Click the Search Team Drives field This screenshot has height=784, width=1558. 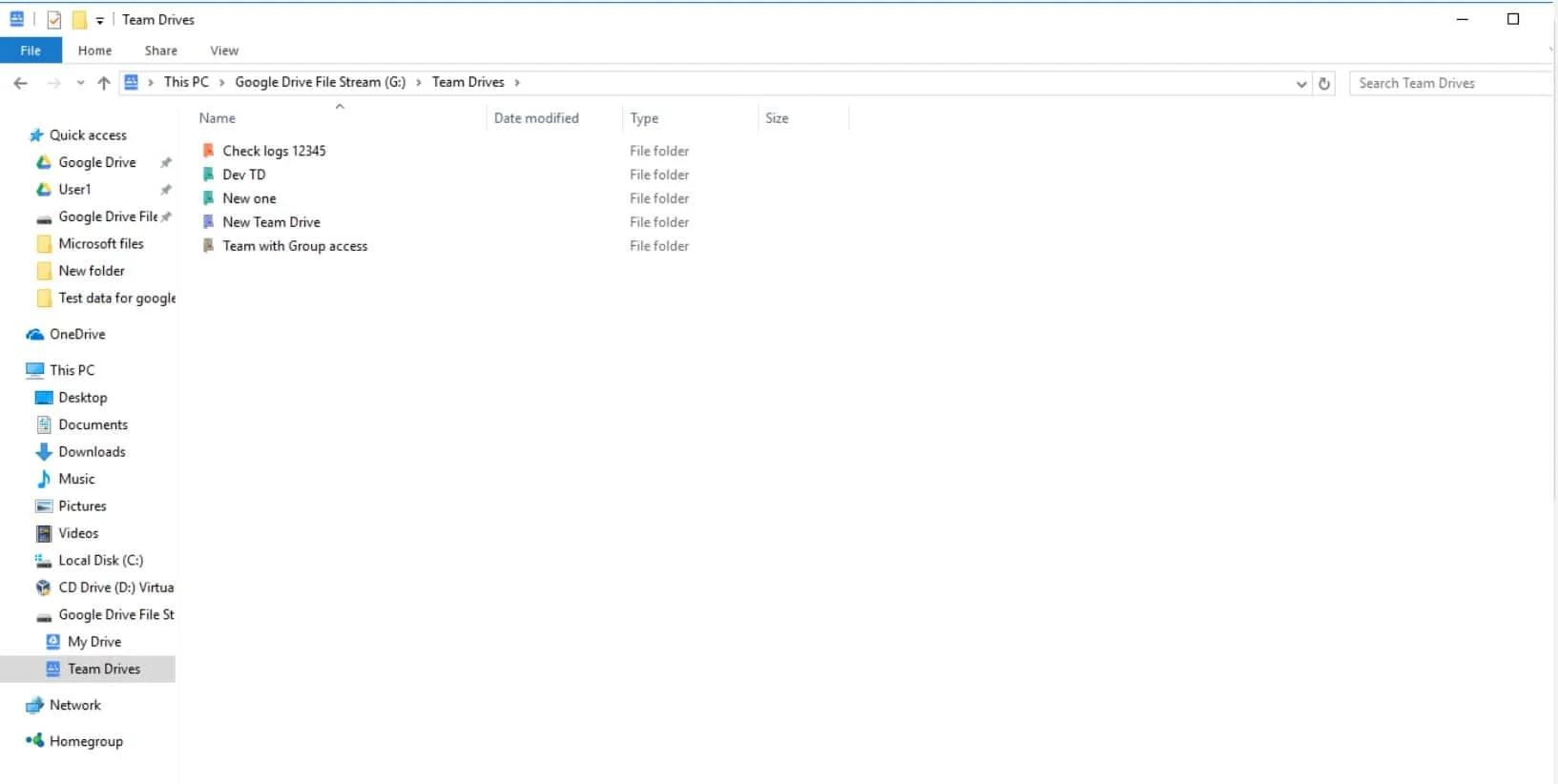click(x=1451, y=83)
